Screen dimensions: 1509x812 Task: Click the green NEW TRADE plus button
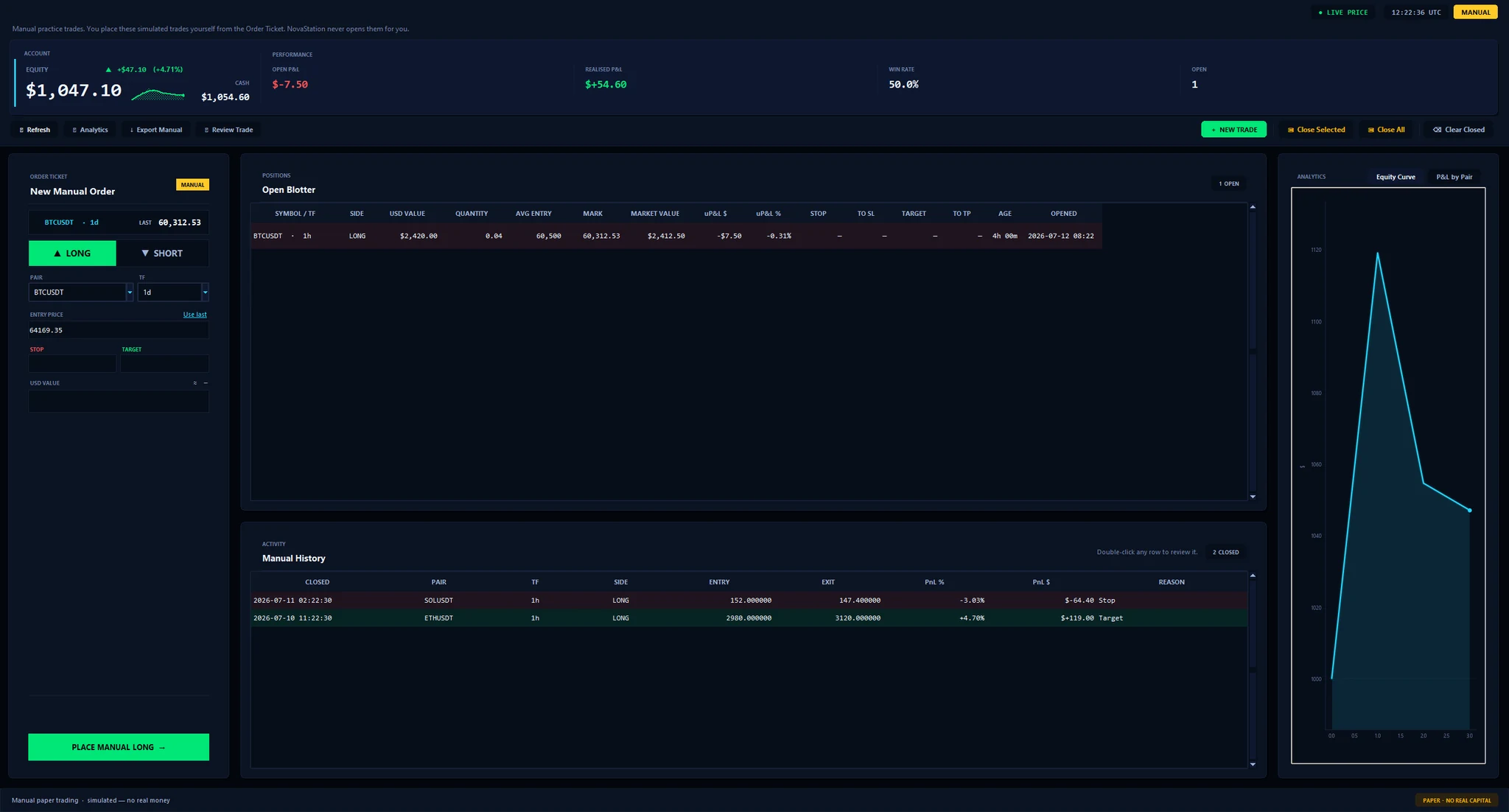(x=1233, y=130)
